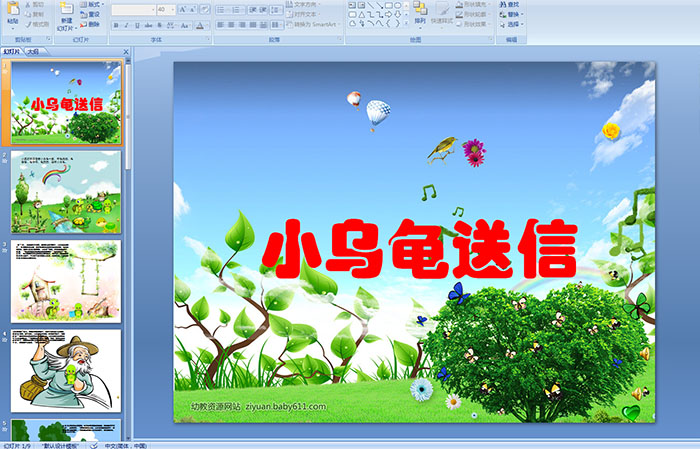Select the straight line shape
Screen dimensions: 700x449
(371, 5)
